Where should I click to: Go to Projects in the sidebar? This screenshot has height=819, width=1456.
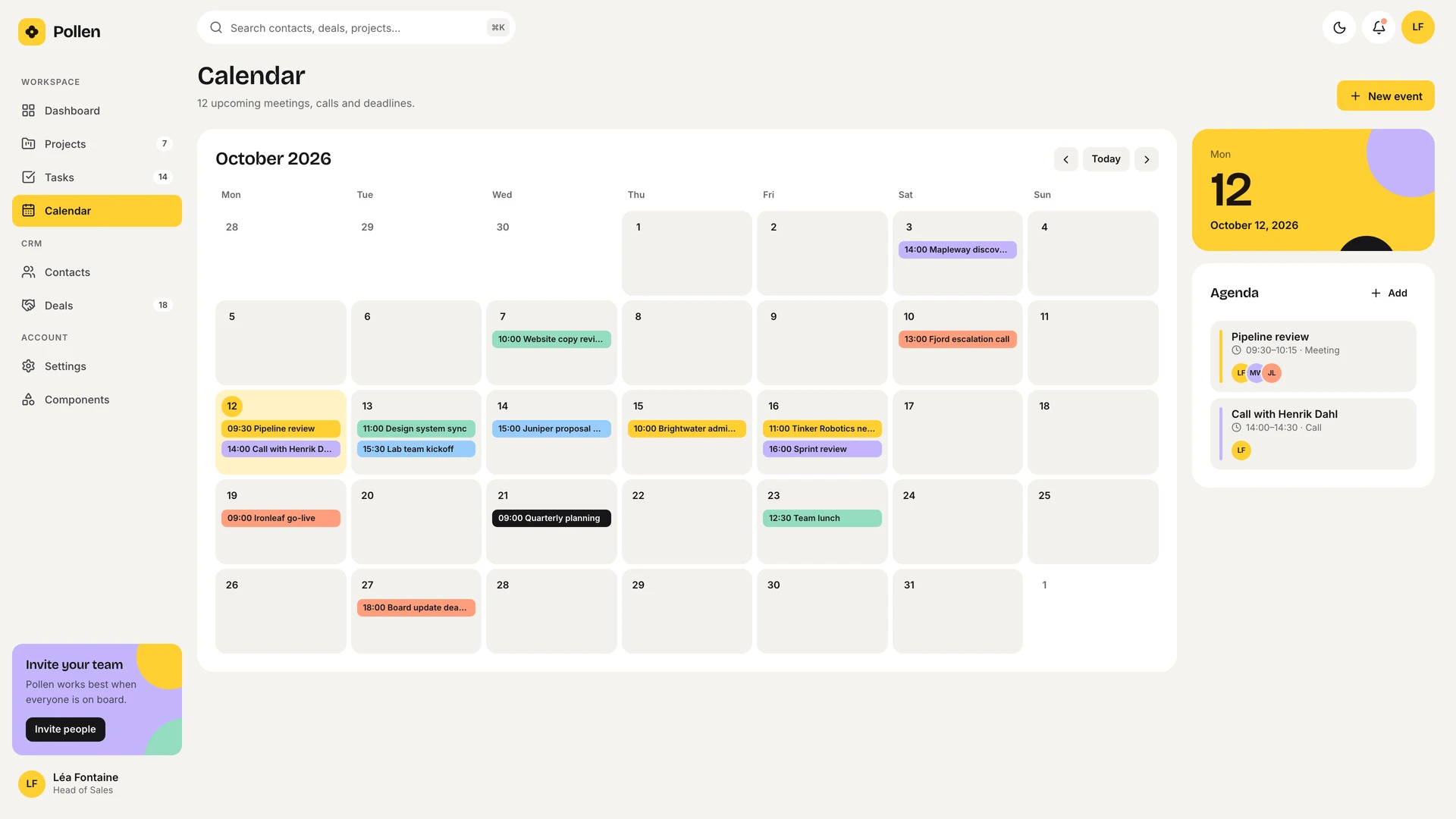(x=97, y=144)
